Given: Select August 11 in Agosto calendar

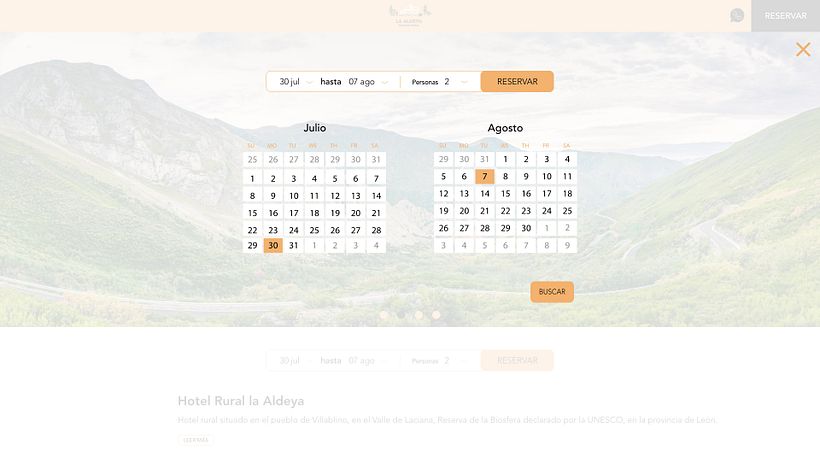Looking at the screenshot, I should pyautogui.click(x=567, y=176).
